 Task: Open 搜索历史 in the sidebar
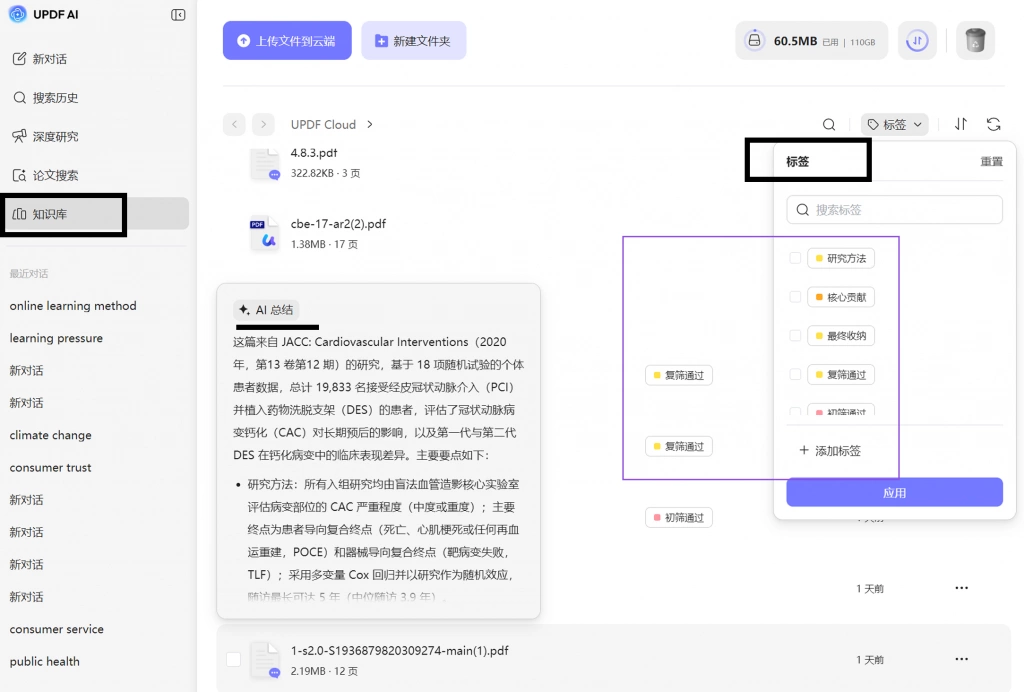pyautogui.click(x=46, y=98)
